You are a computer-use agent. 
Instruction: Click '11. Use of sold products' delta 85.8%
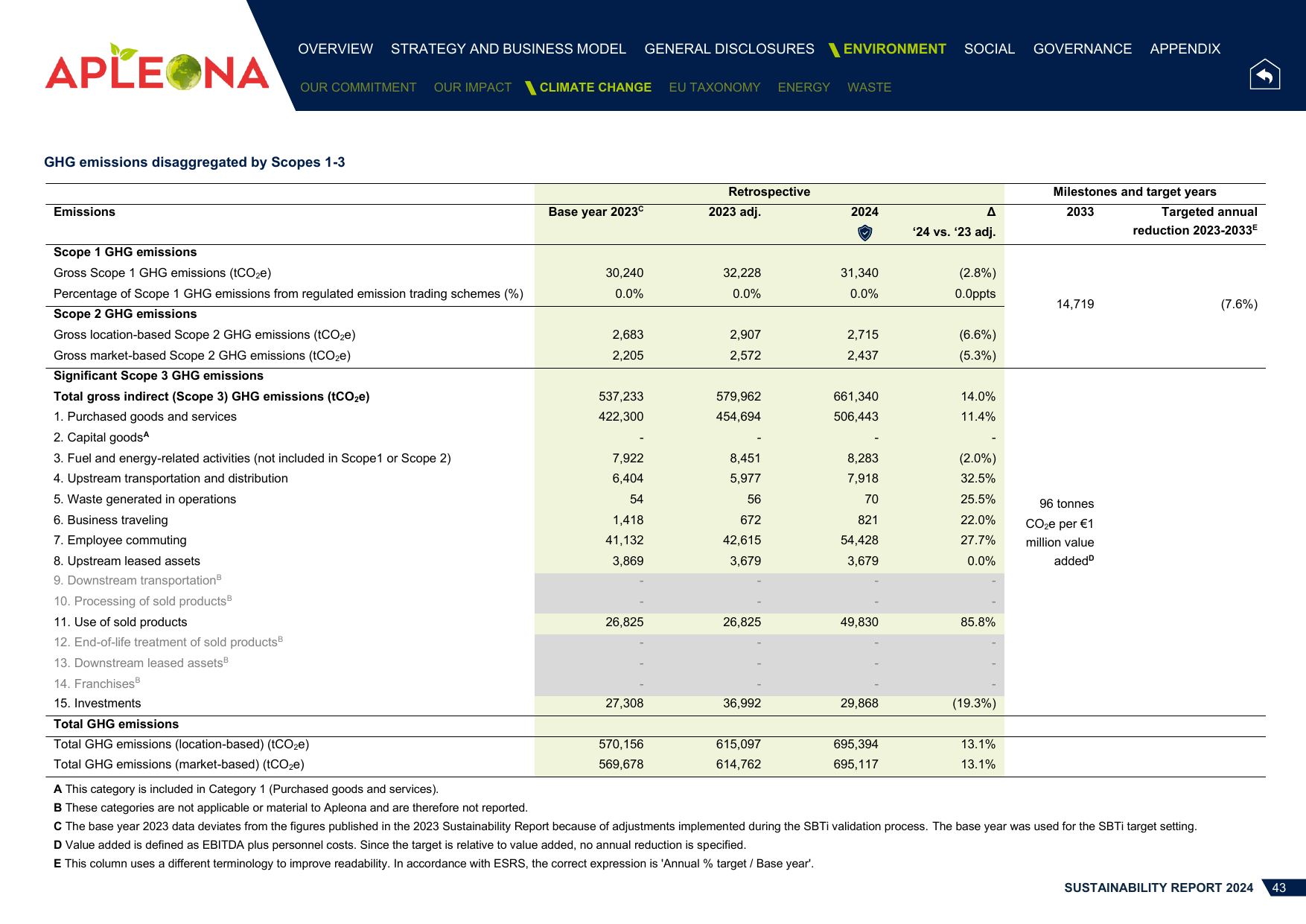coord(978,622)
